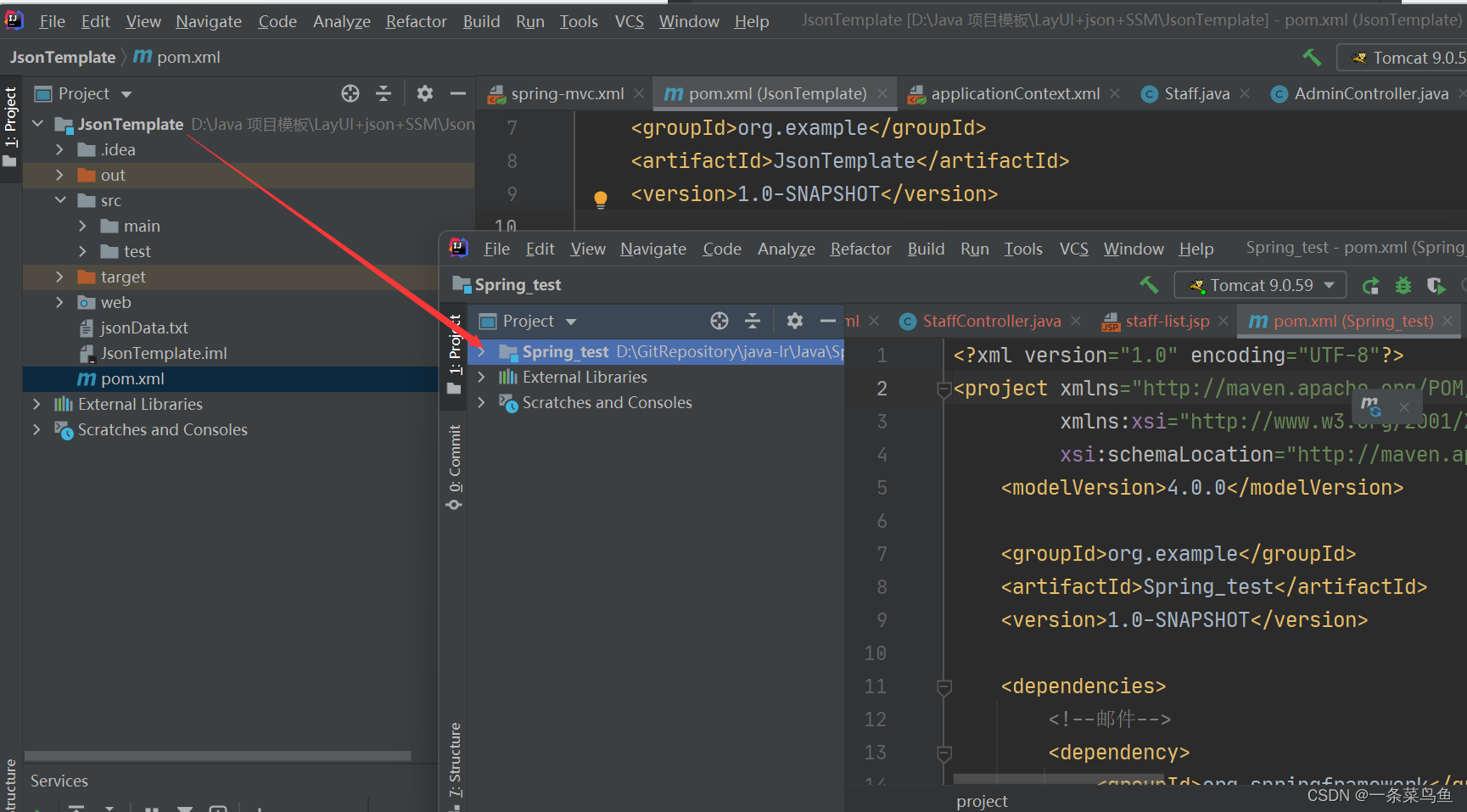The height and width of the screenshot is (812, 1467).
Task: Open gear settings in JsonTemplate Project panel
Action: [x=425, y=93]
